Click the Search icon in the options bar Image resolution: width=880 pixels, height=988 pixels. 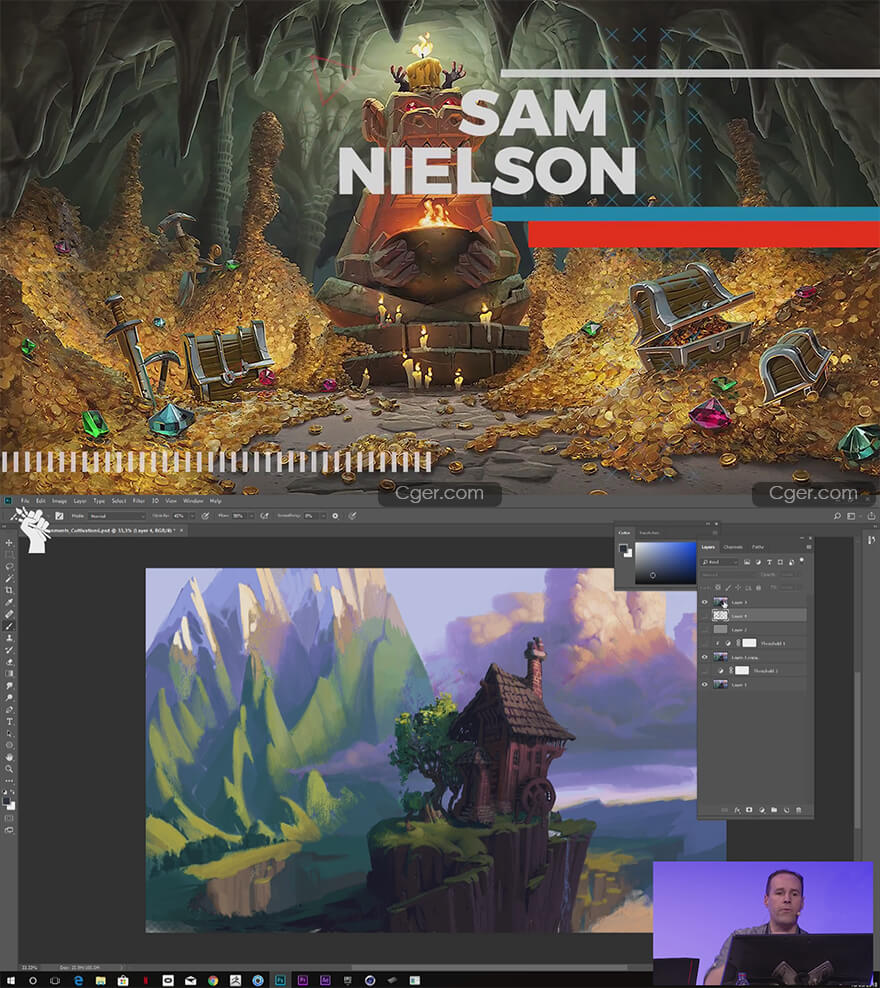click(837, 516)
